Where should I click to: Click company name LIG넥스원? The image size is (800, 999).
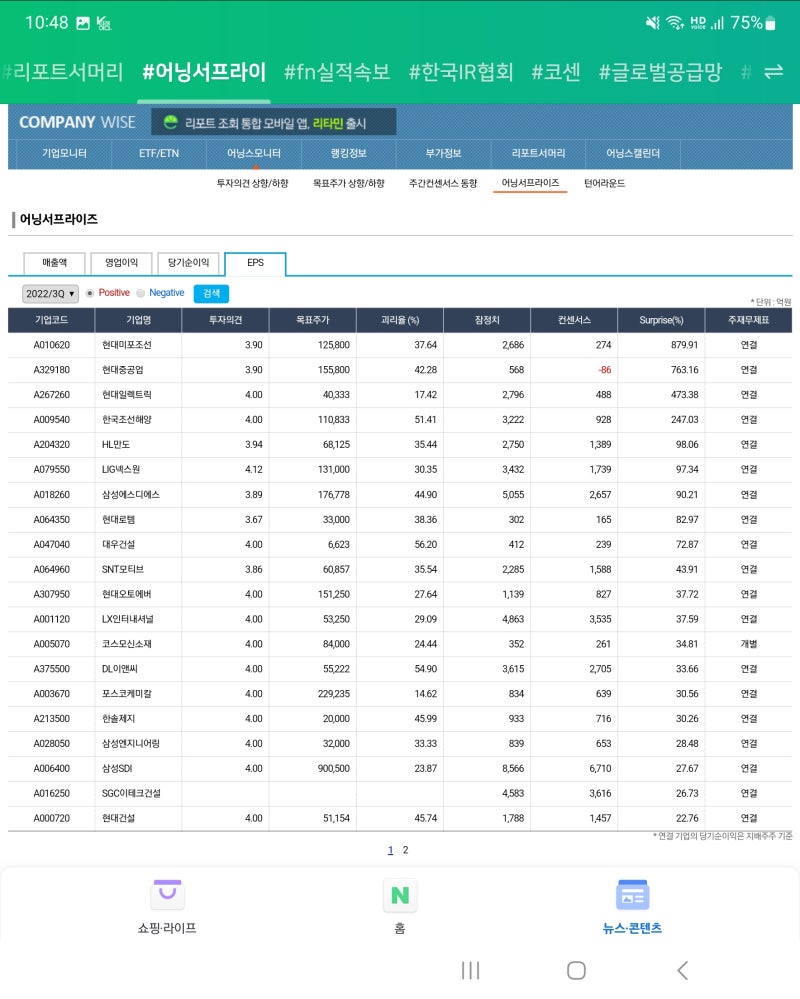click(121, 470)
